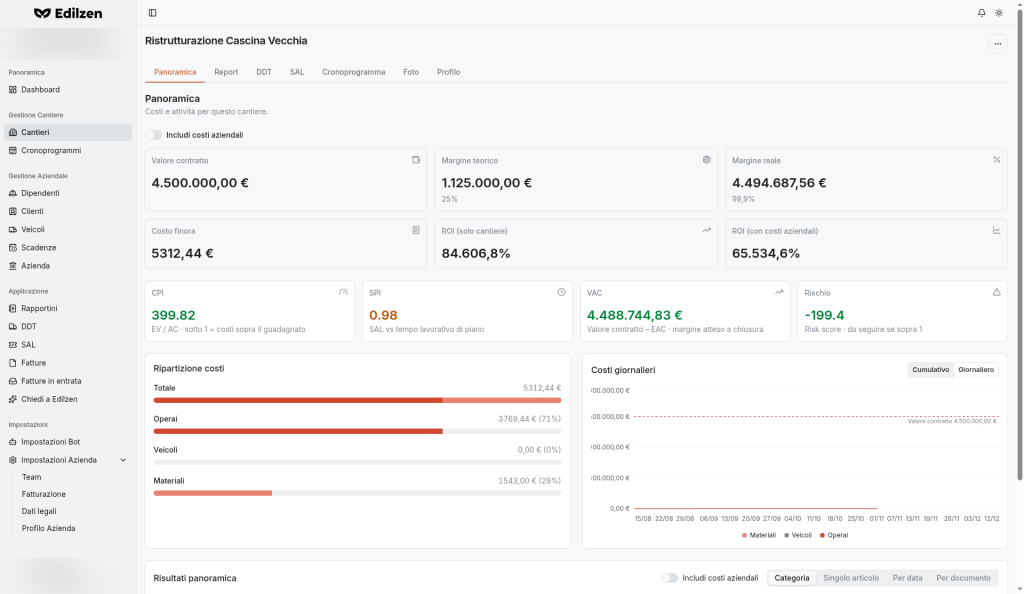Click the SPI clock icon
Screen dimensions: 1024x594
tap(562, 292)
